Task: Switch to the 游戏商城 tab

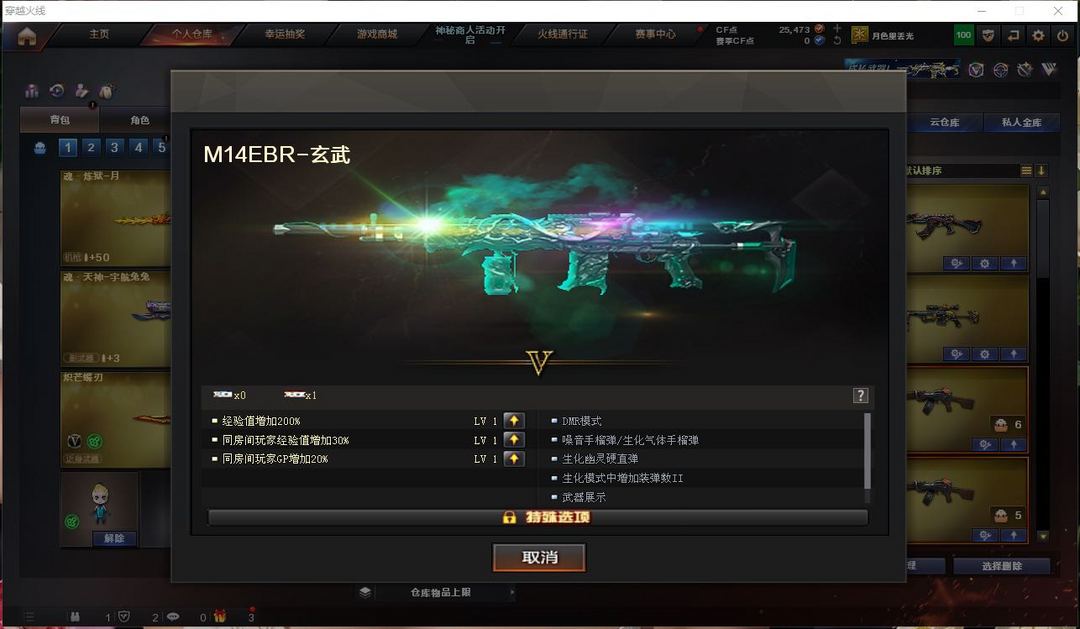Action: click(377, 34)
